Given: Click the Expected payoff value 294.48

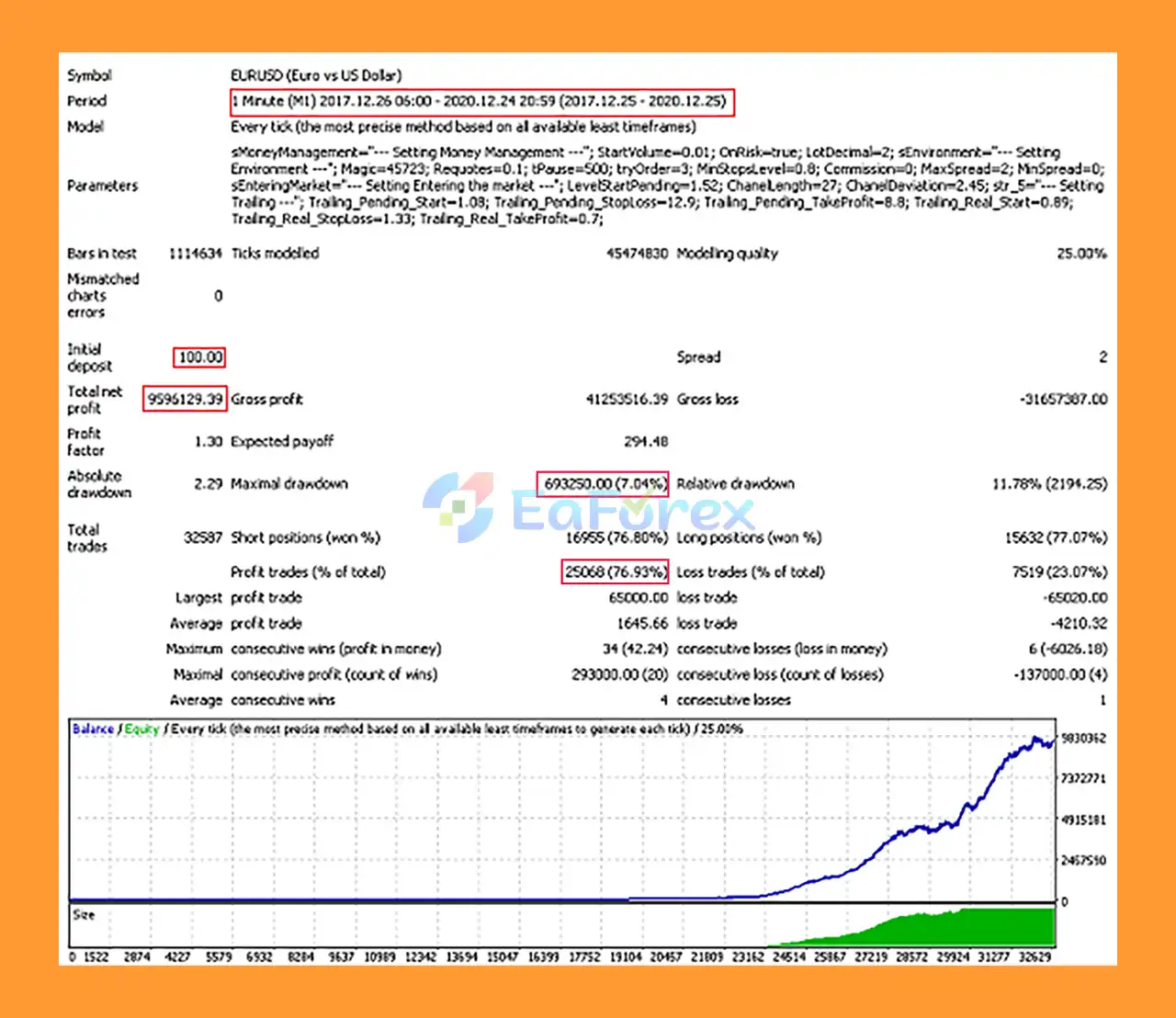Looking at the screenshot, I should (x=645, y=441).
